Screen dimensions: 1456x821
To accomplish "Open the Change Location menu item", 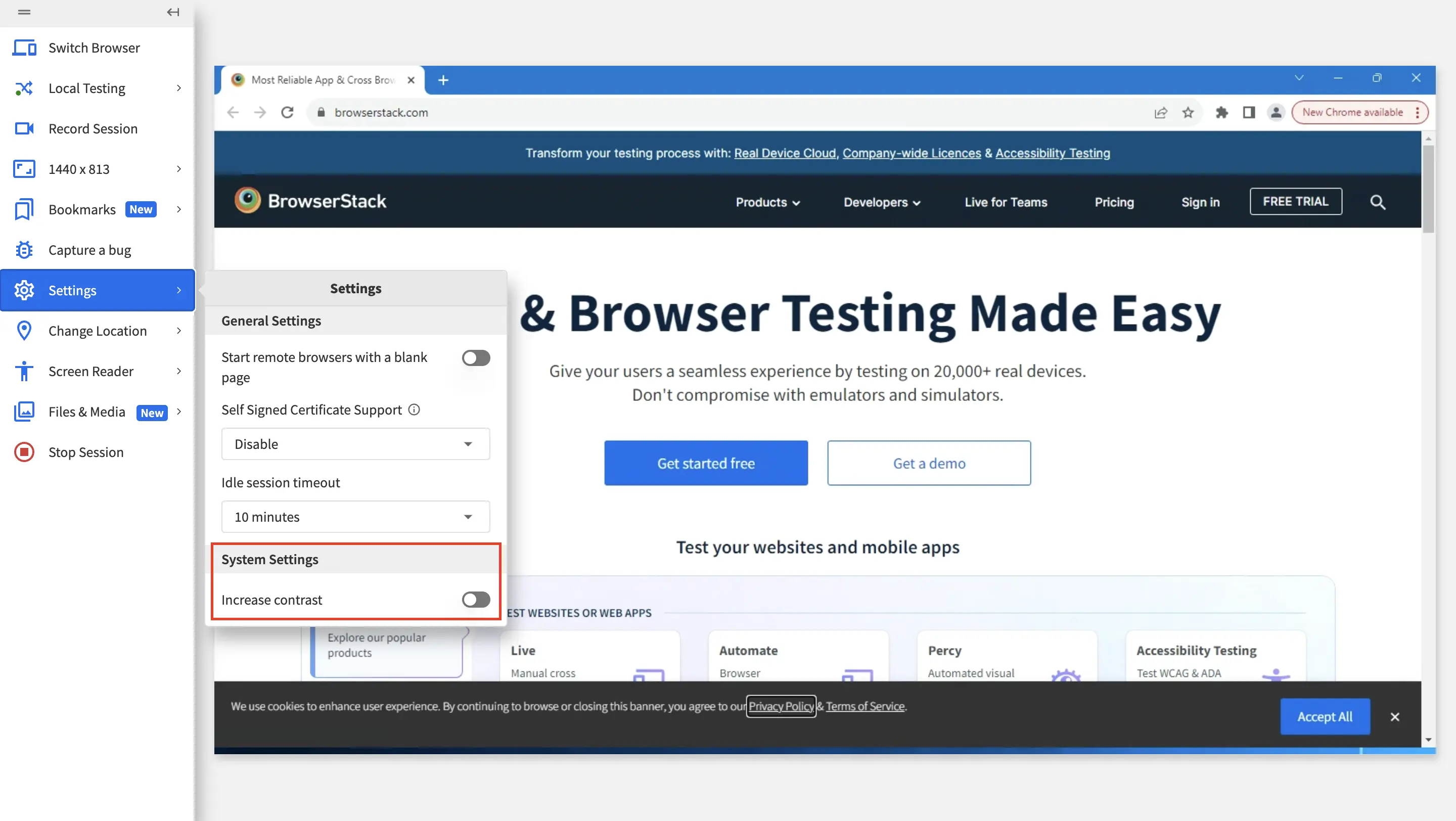I will (97, 331).
